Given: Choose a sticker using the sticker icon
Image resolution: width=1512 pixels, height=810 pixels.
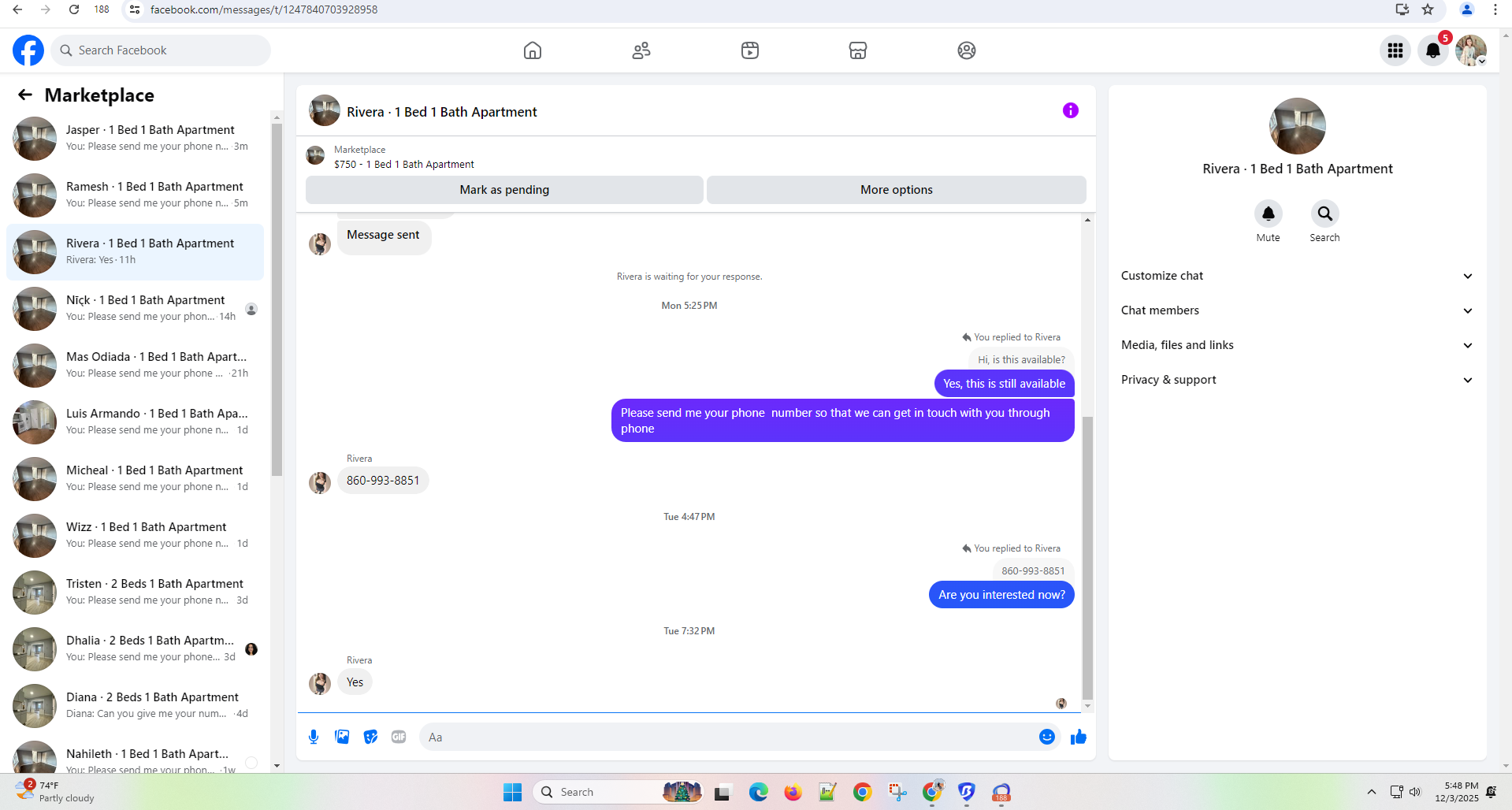Looking at the screenshot, I should pyautogui.click(x=370, y=737).
